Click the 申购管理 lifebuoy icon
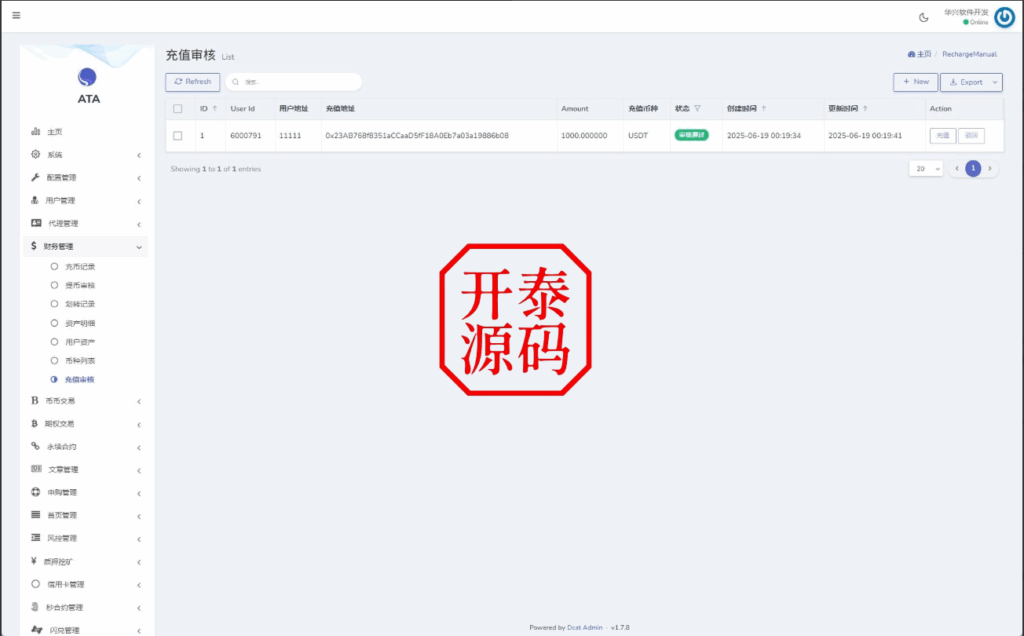Viewport: 1024px width, 636px height. coord(35,492)
